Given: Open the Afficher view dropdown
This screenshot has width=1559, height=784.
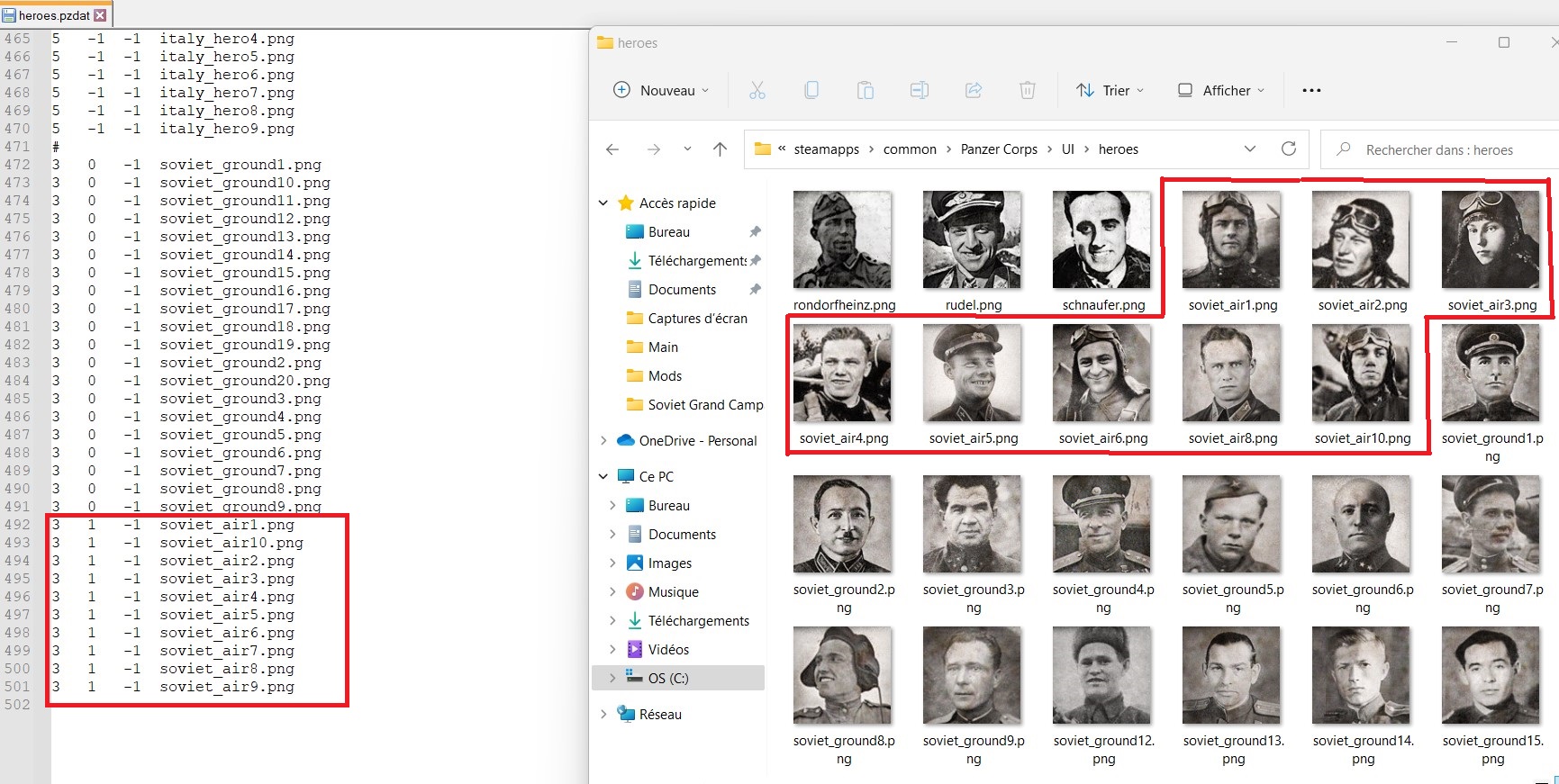Looking at the screenshot, I should (x=1221, y=90).
